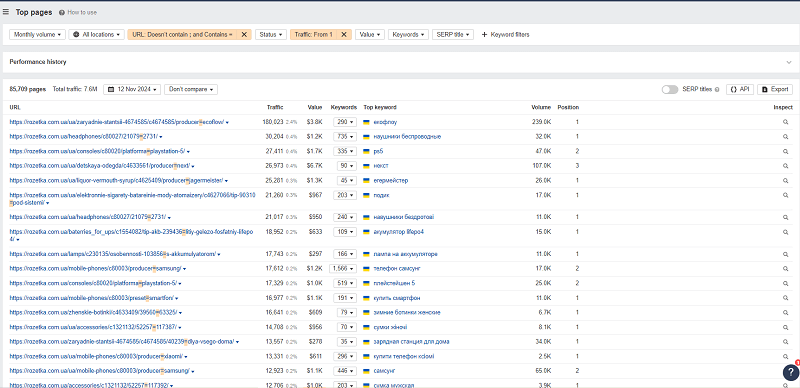
Task: Sort by the Traffic column header
Action: 275,107
